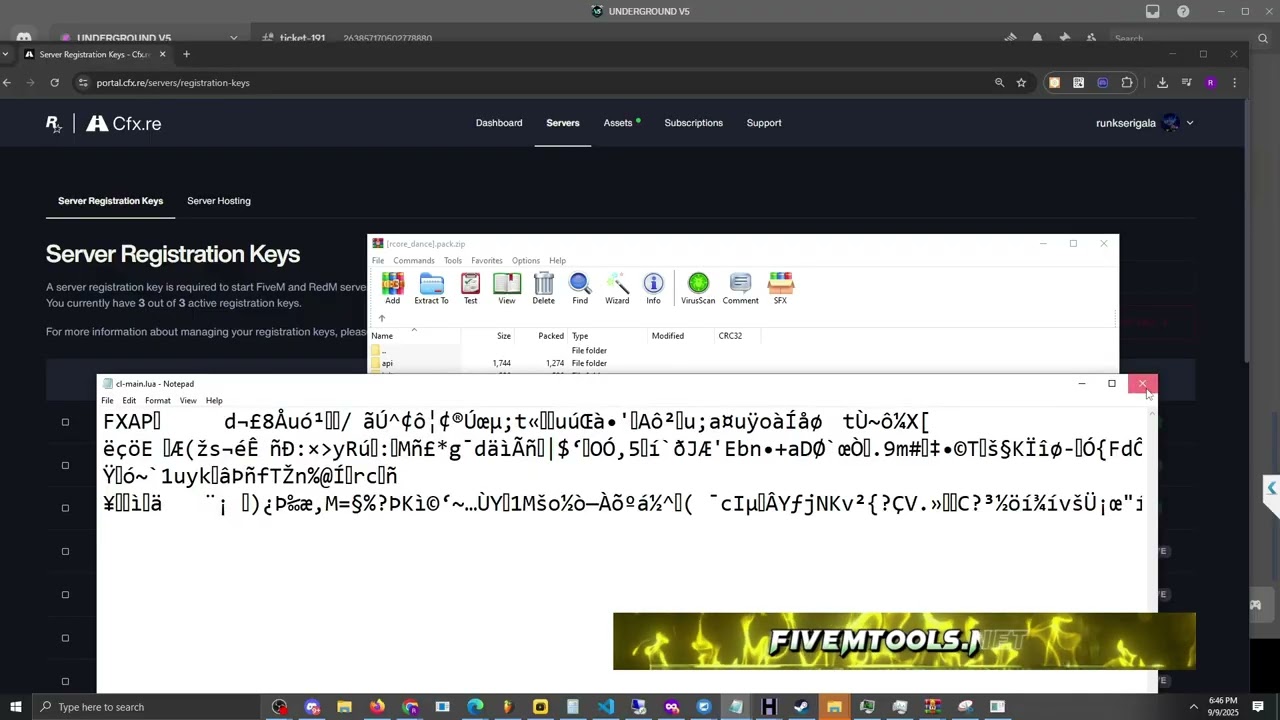Go up one folder in WinRAR
The image size is (1280, 720).
point(381,318)
